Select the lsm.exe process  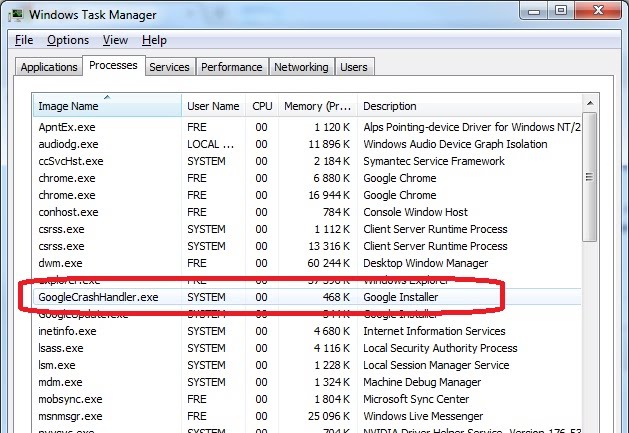(307, 365)
